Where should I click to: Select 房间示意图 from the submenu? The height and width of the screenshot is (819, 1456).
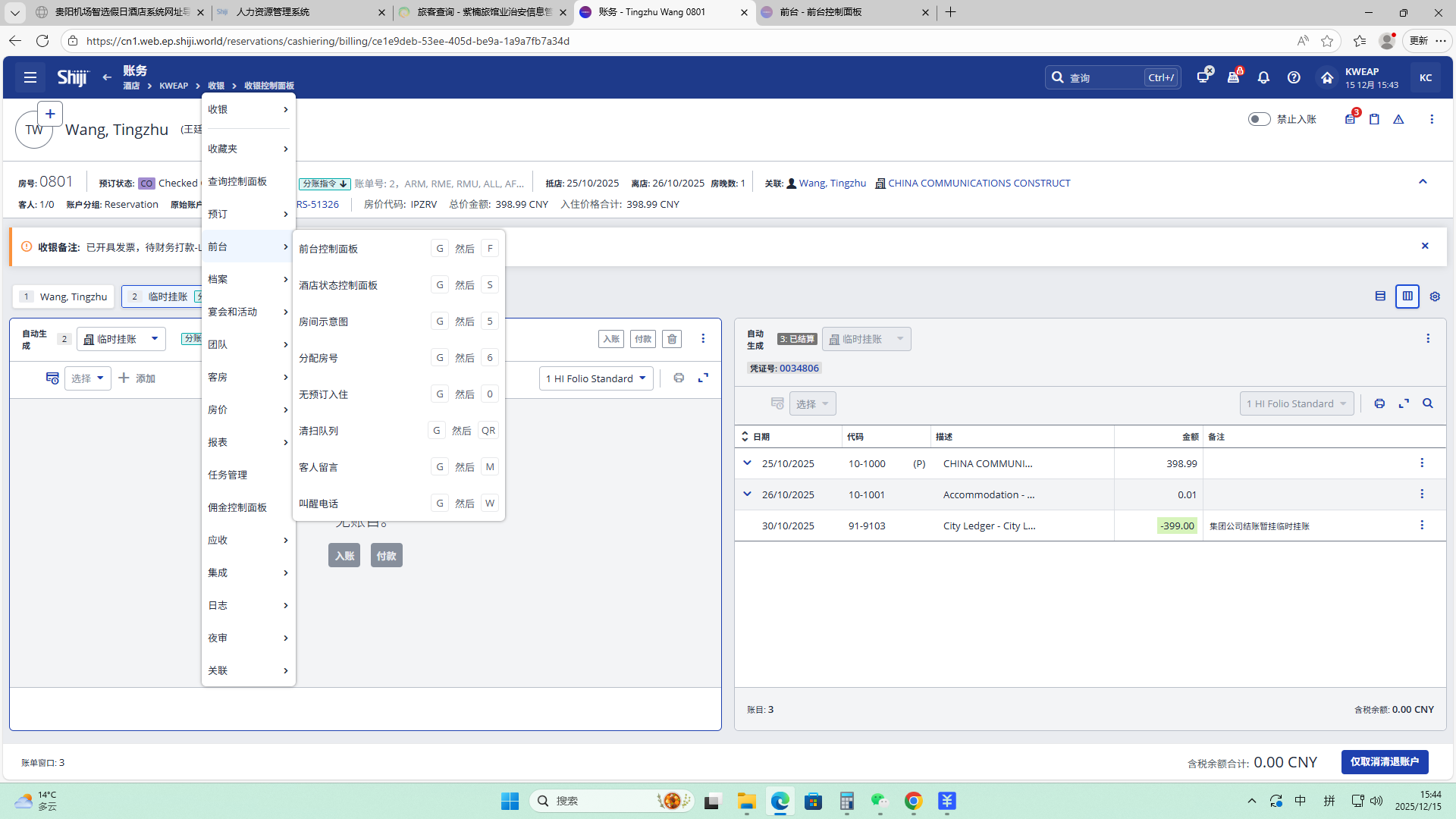tap(324, 322)
